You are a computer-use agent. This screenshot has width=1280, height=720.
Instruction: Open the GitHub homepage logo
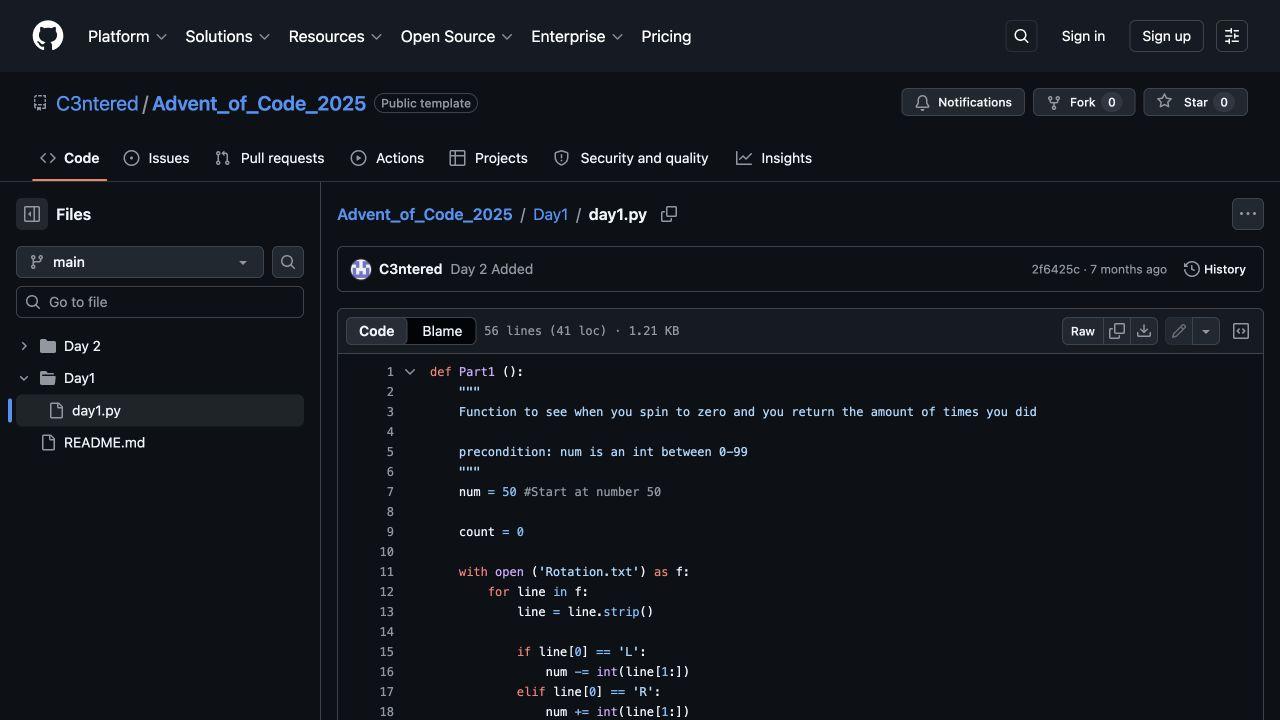(48, 36)
